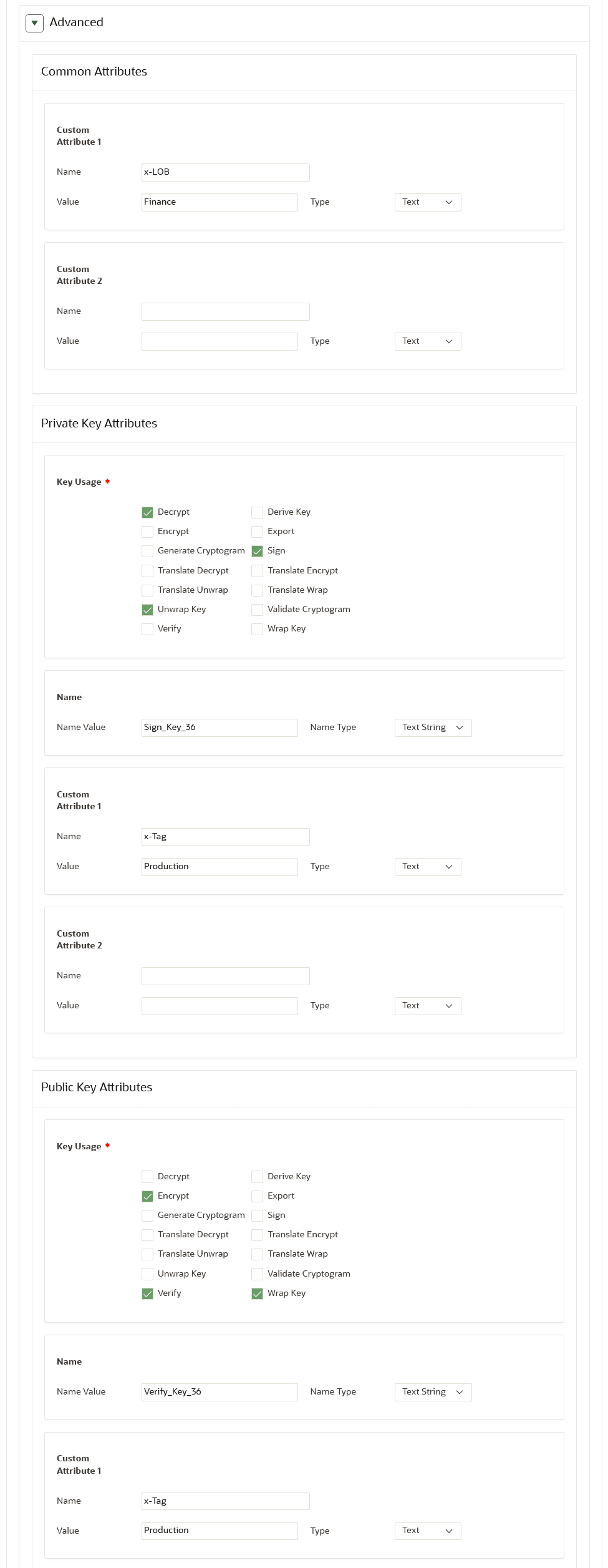Collapse the Advanced section

[34, 23]
